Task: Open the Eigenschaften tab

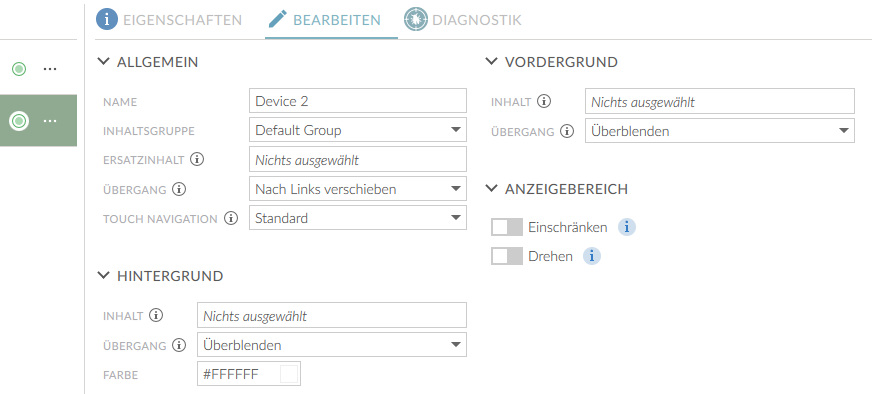Action: pyautogui.click(x=169, y=20)
